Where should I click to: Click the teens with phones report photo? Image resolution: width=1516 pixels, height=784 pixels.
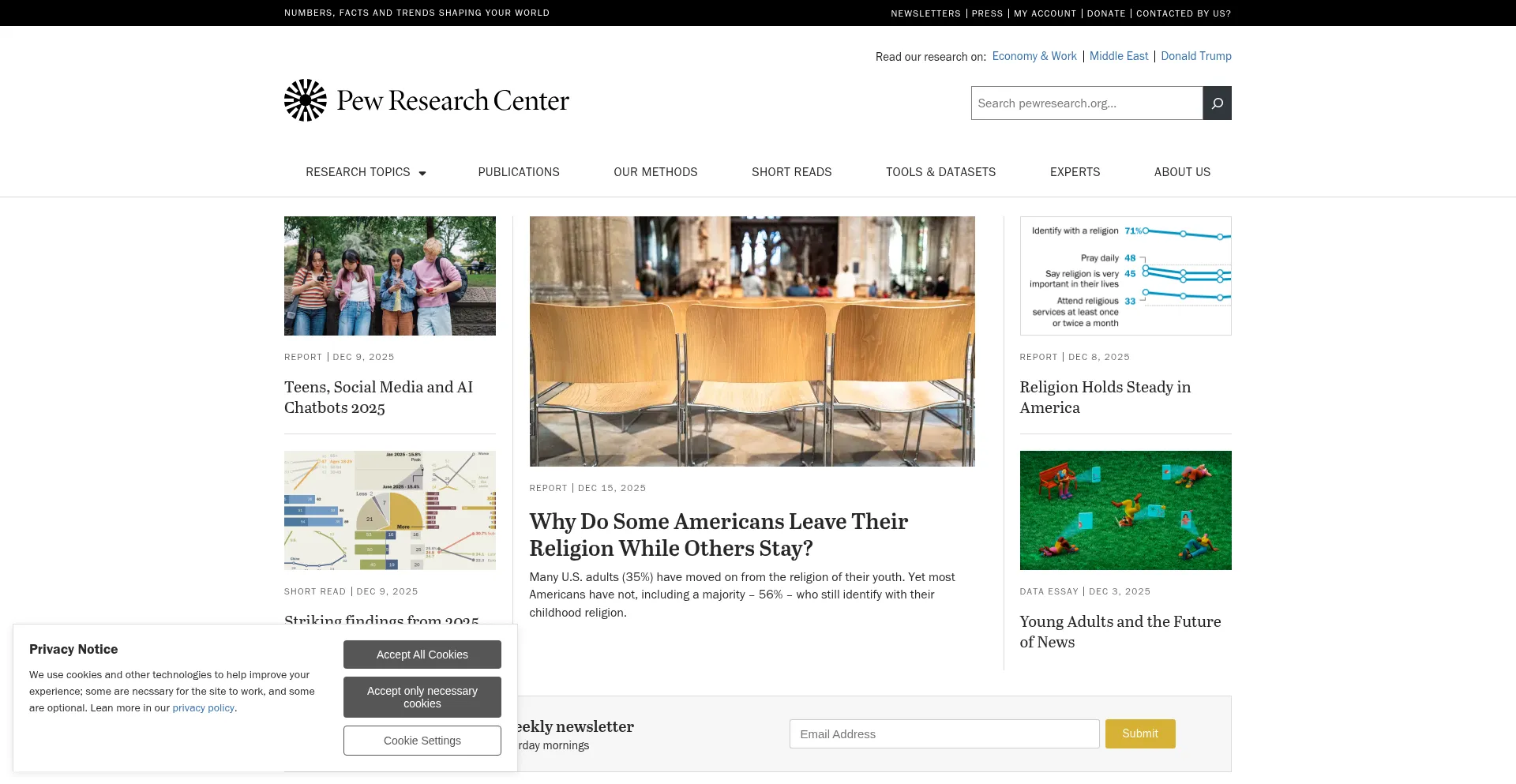389,276
